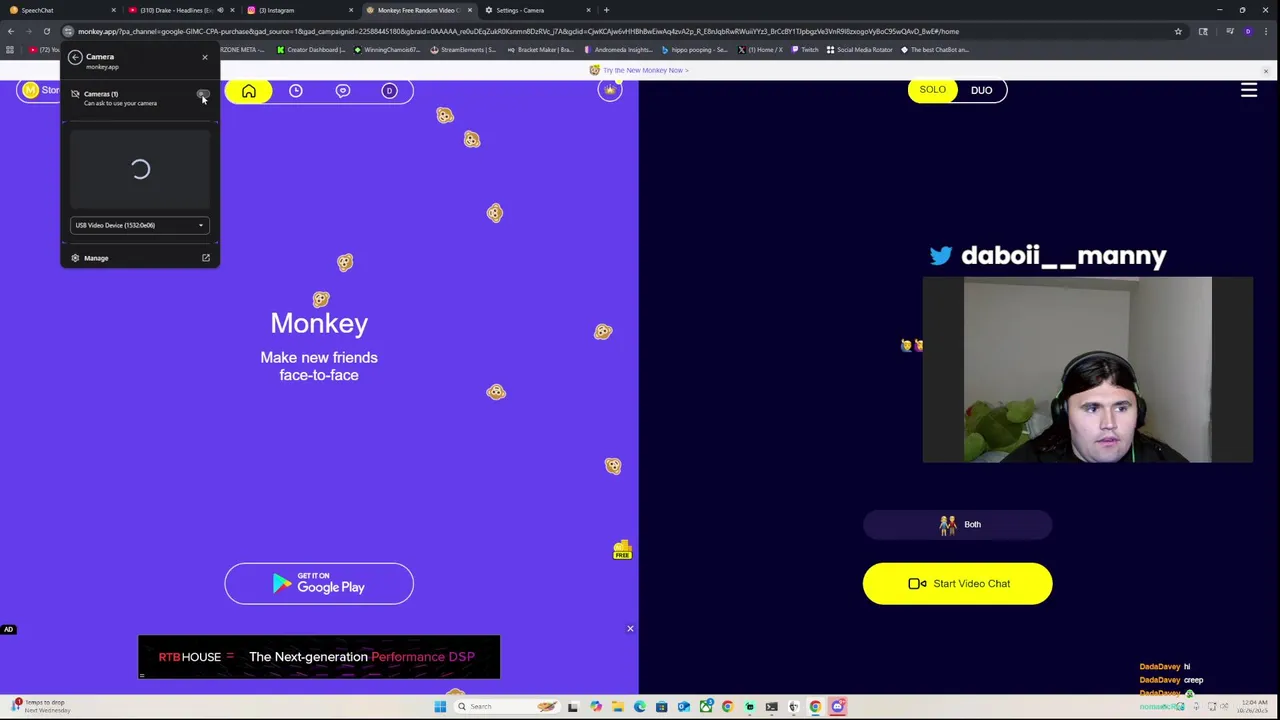Open Twitch bookmark
Image resolution: width=1280 pixels, height=720 pixels.
(805, 50)
